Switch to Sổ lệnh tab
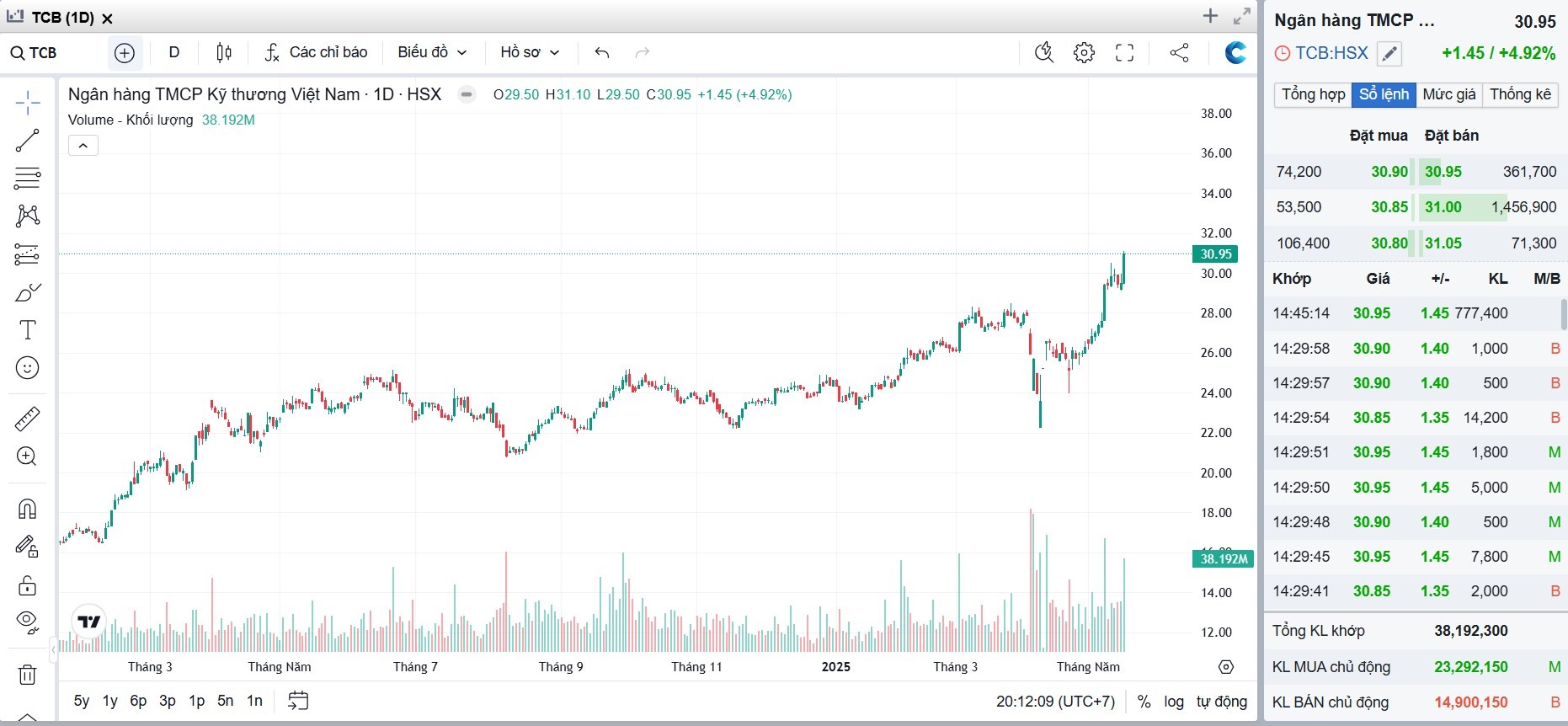The height and width of the screenshot is (726, 1568). 1384,94
